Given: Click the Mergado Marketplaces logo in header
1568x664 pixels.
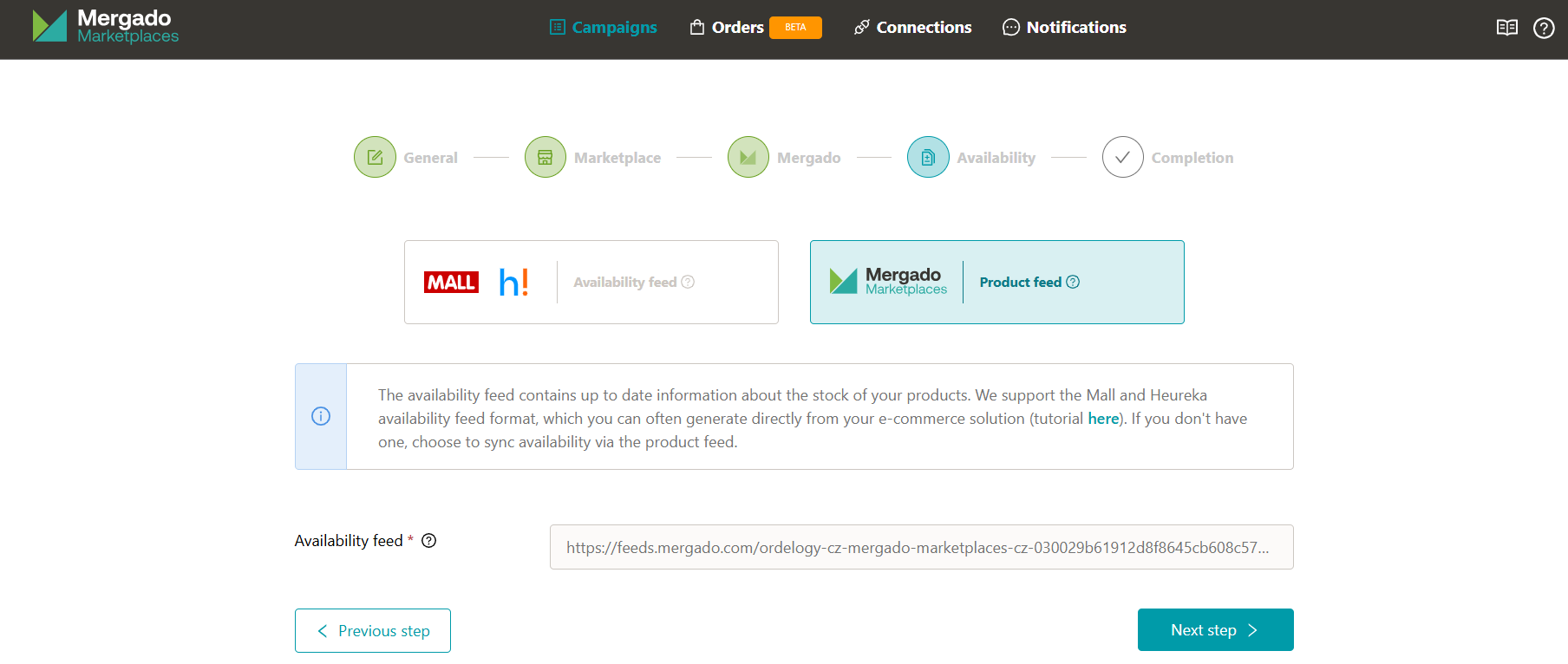Looking at the screenshot, I should coord(105,27).
